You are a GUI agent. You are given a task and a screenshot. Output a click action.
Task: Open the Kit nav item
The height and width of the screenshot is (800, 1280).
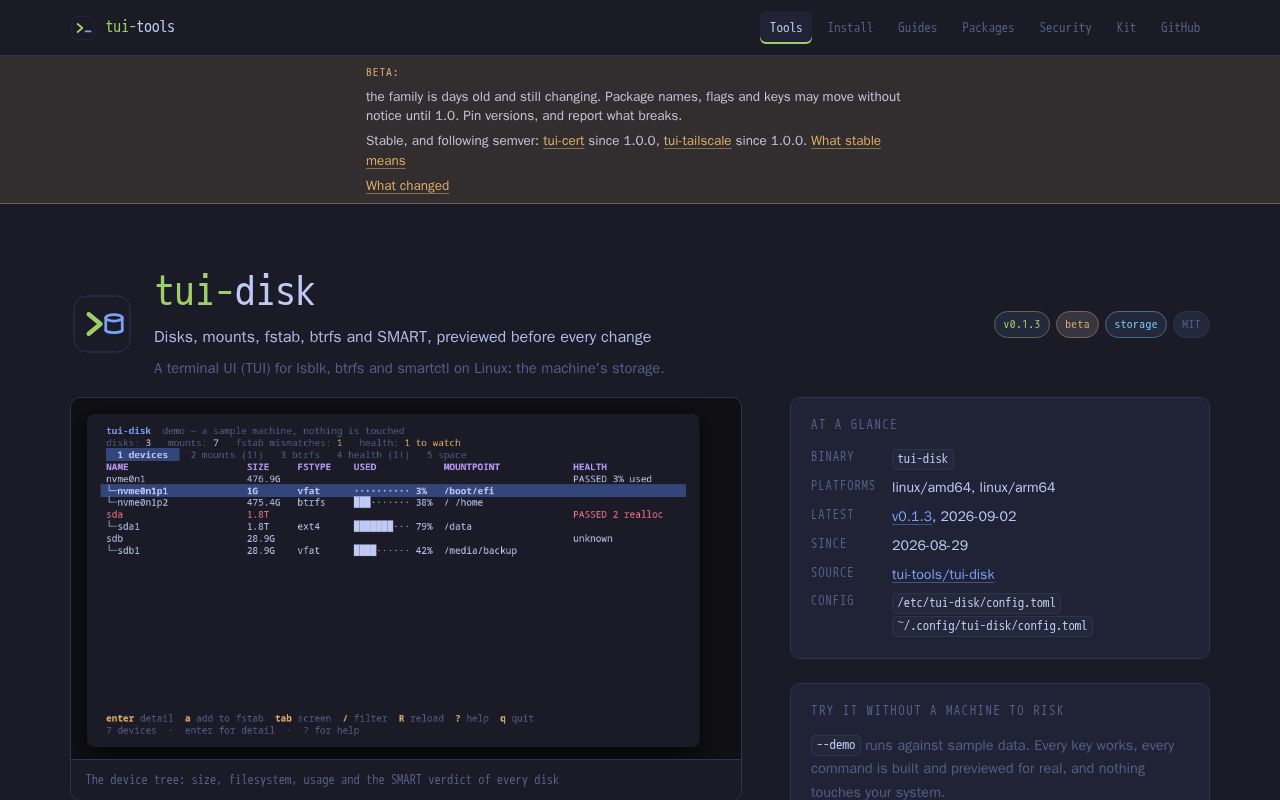tap(1126, 27)
